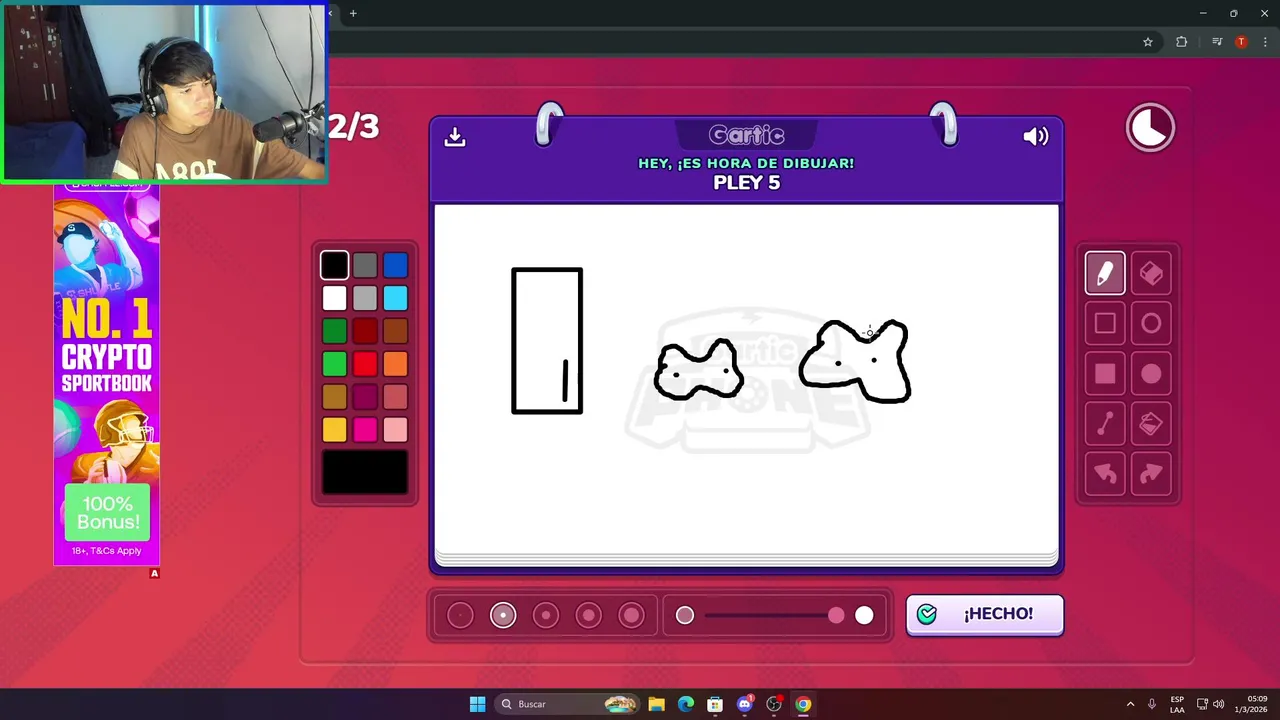Open a new browser tab
The width and height of the screenshot is (1280, 720).
pyautogui.click(x=353, y=13)
